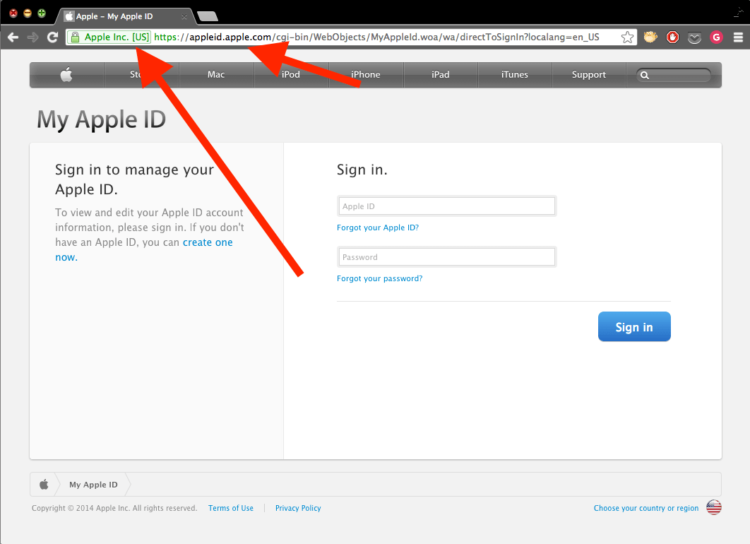Click the Forgot your password? link
The image size is (750, 544).
click(379, 278)
